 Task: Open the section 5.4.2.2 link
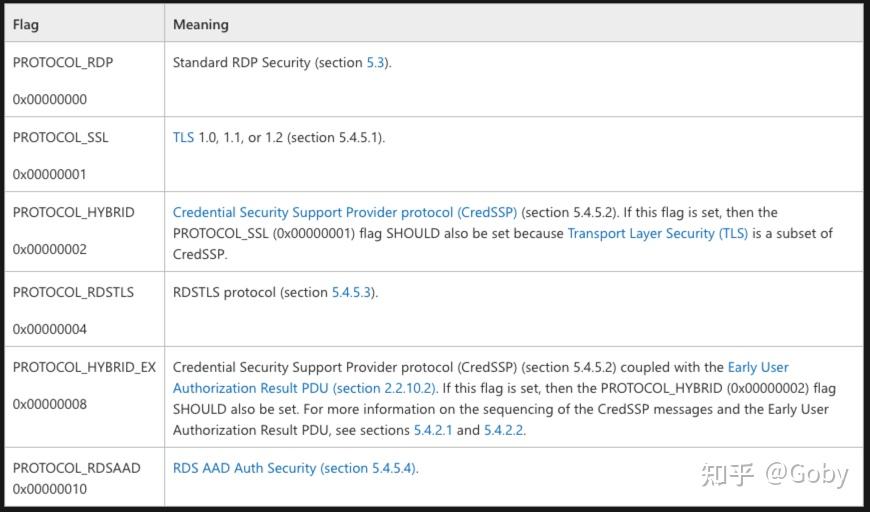point(503,431)
